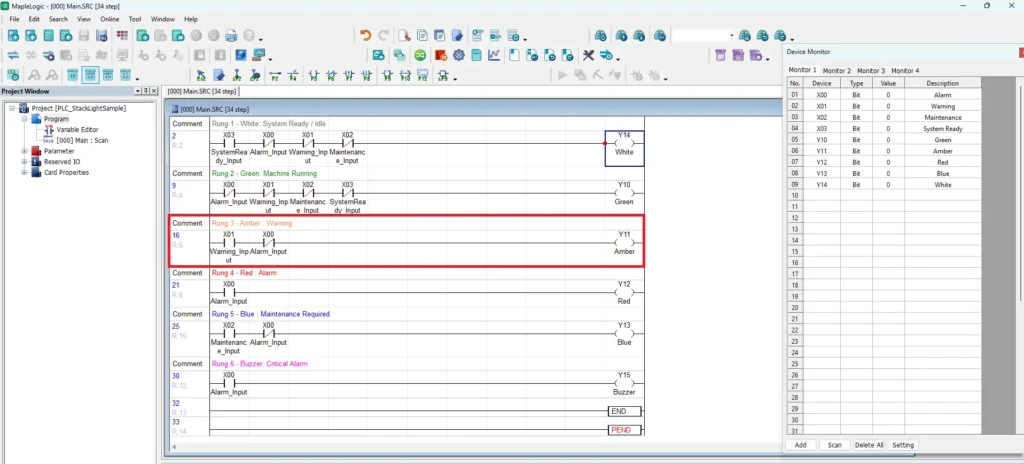Collapse the Project PLC_StackLightSample node
1024x464 pixels.
[x=12, y=108]
